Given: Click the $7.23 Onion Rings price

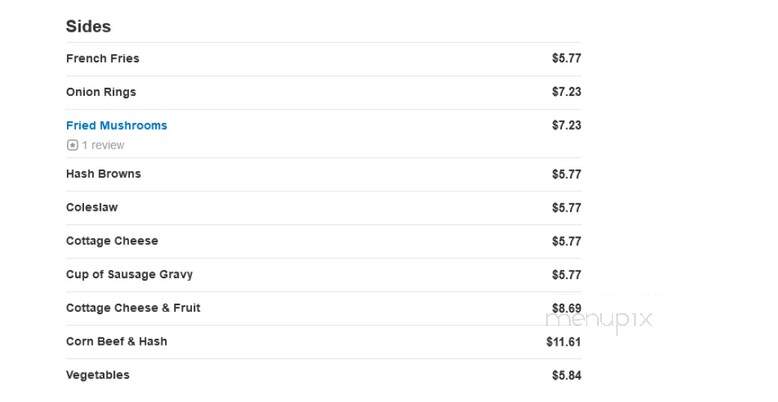Looking at the screenshot, I should [x=567, y=92].
